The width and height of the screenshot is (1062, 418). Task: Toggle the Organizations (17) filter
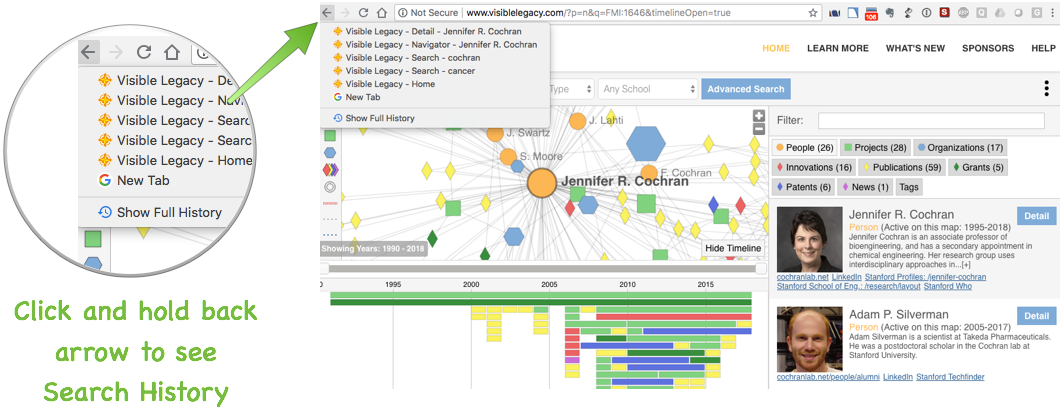tap(960, 148)
